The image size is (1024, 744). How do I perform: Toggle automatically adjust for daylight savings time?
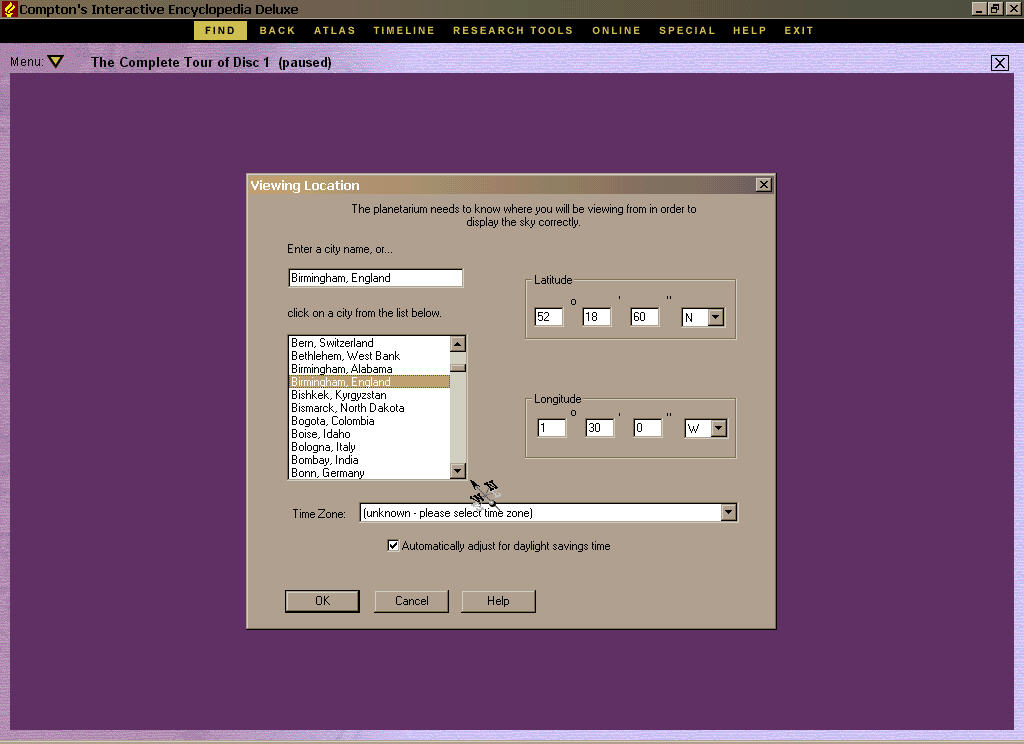[393, 545]
